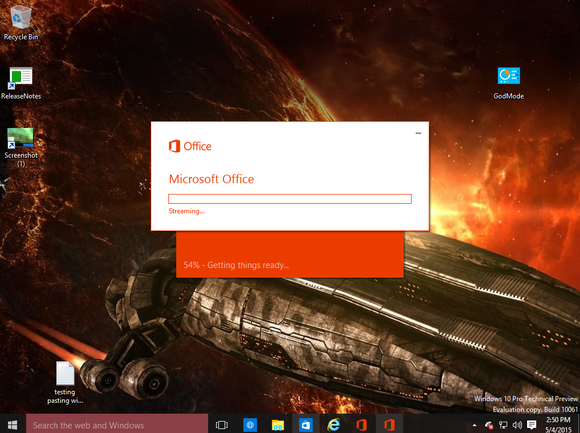Click the first Office taskbar icon
580x433 pixels.
[361, 425]
